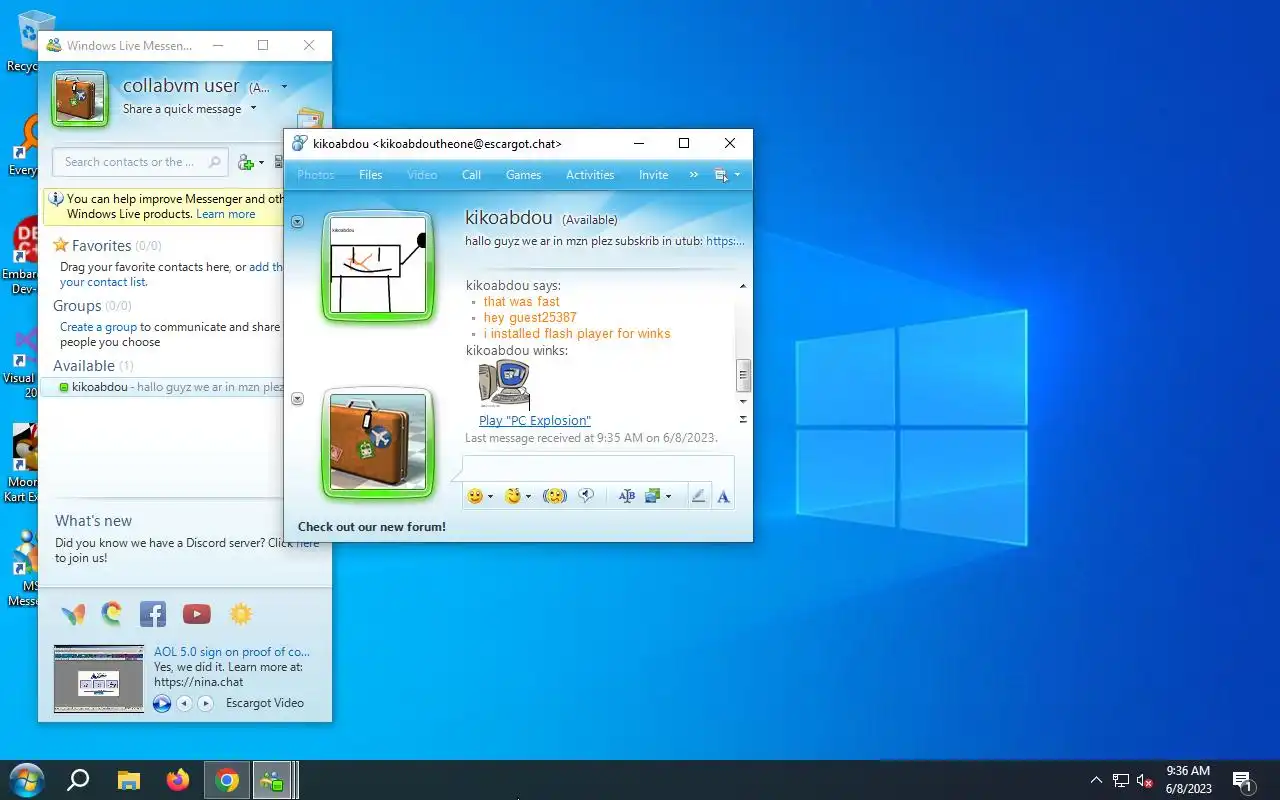Open the emoticon picker smiley icon
1280x800 pixels.
click(x=475, y=496)
